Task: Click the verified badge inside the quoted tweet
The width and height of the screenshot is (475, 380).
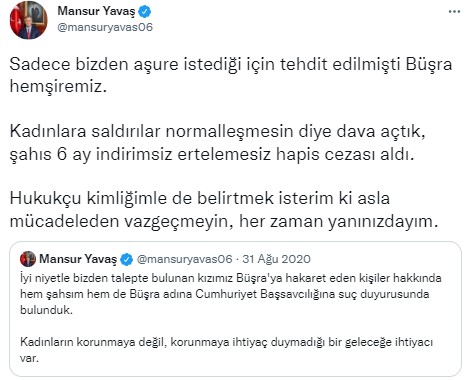Action: point(127,259)
